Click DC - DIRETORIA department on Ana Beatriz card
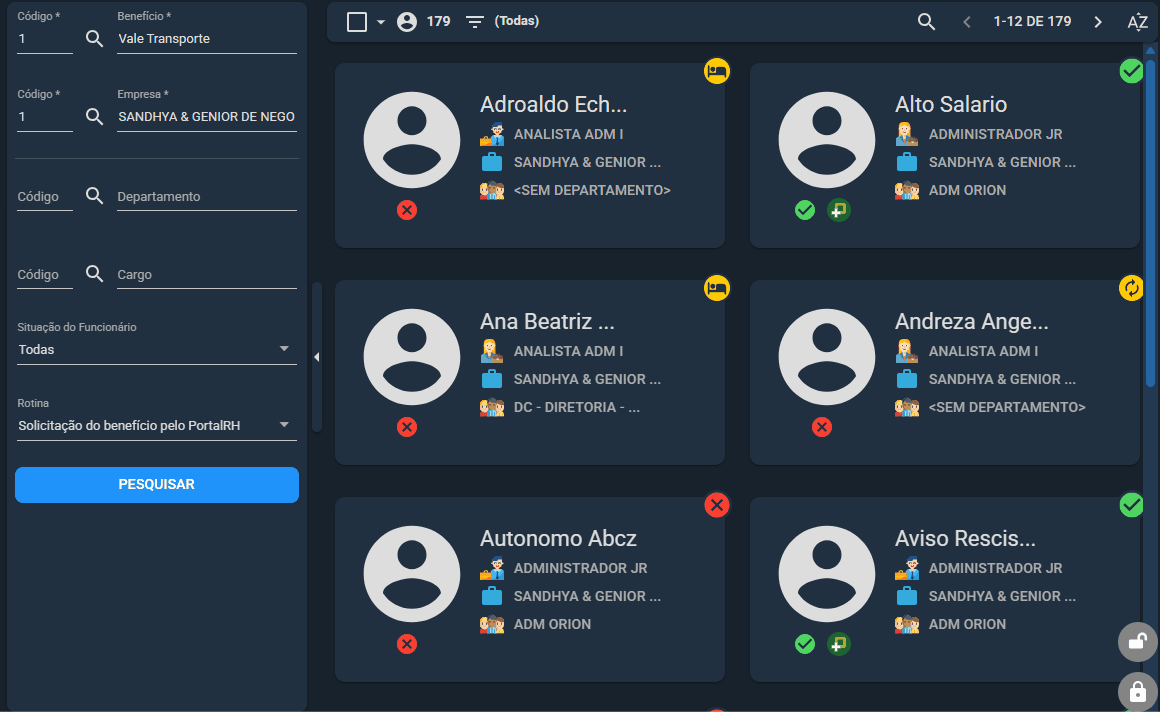The image size is (1160, 712). coord(577,407)
